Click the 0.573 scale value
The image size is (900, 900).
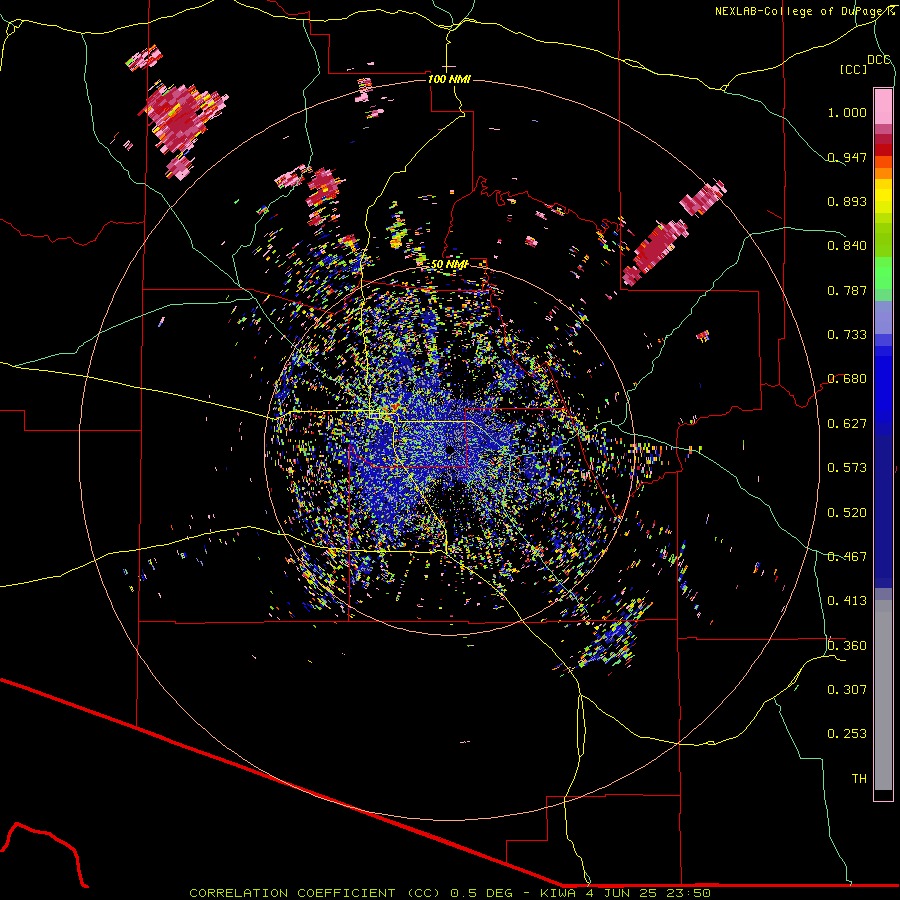[847, 468]
